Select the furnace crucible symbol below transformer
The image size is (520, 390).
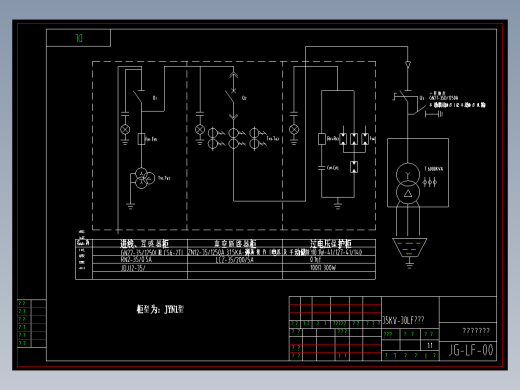[409, 247]
